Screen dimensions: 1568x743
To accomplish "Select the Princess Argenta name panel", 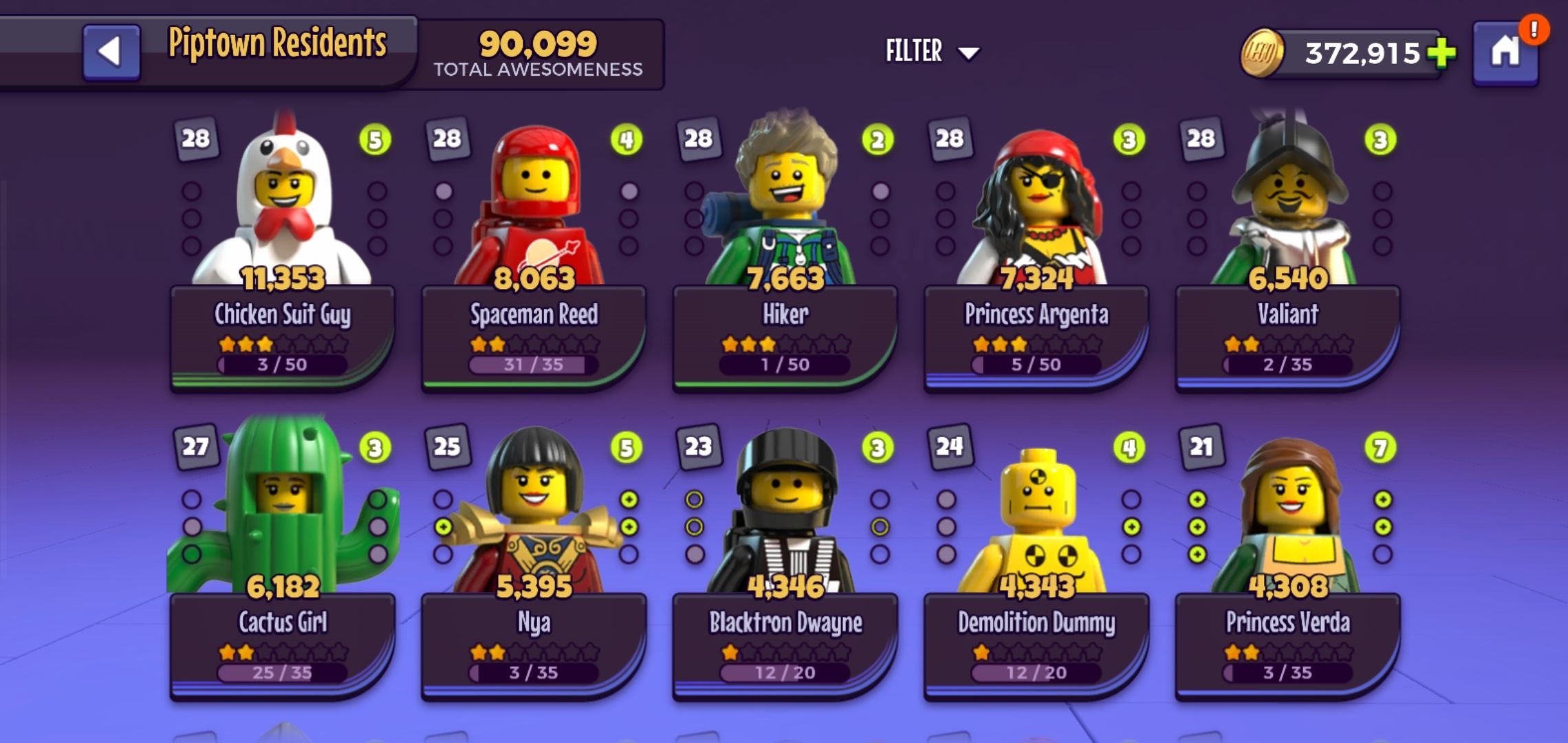I will coord(1036,338).
